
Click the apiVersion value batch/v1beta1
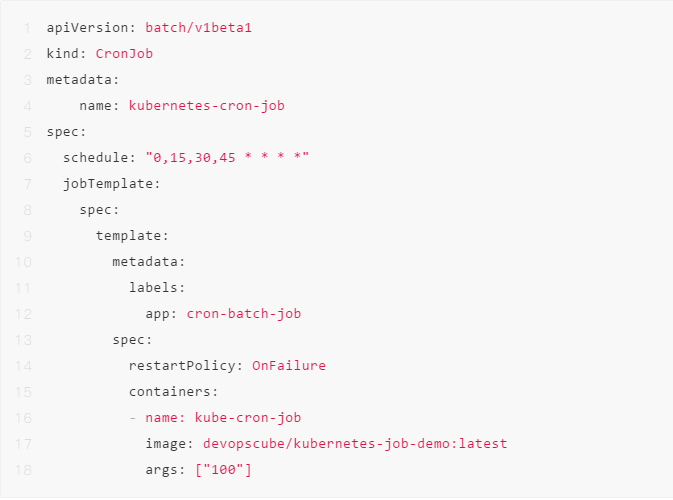point(198,27)
